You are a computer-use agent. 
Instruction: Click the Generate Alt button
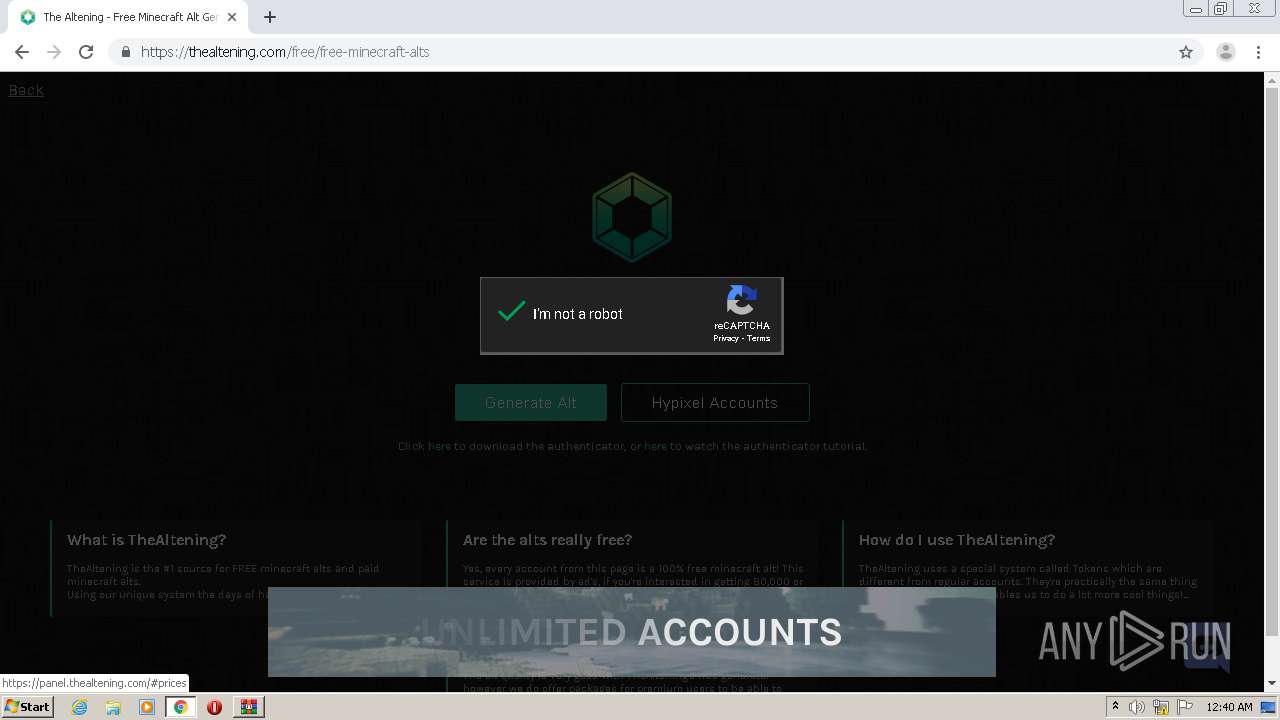point(531,402)
